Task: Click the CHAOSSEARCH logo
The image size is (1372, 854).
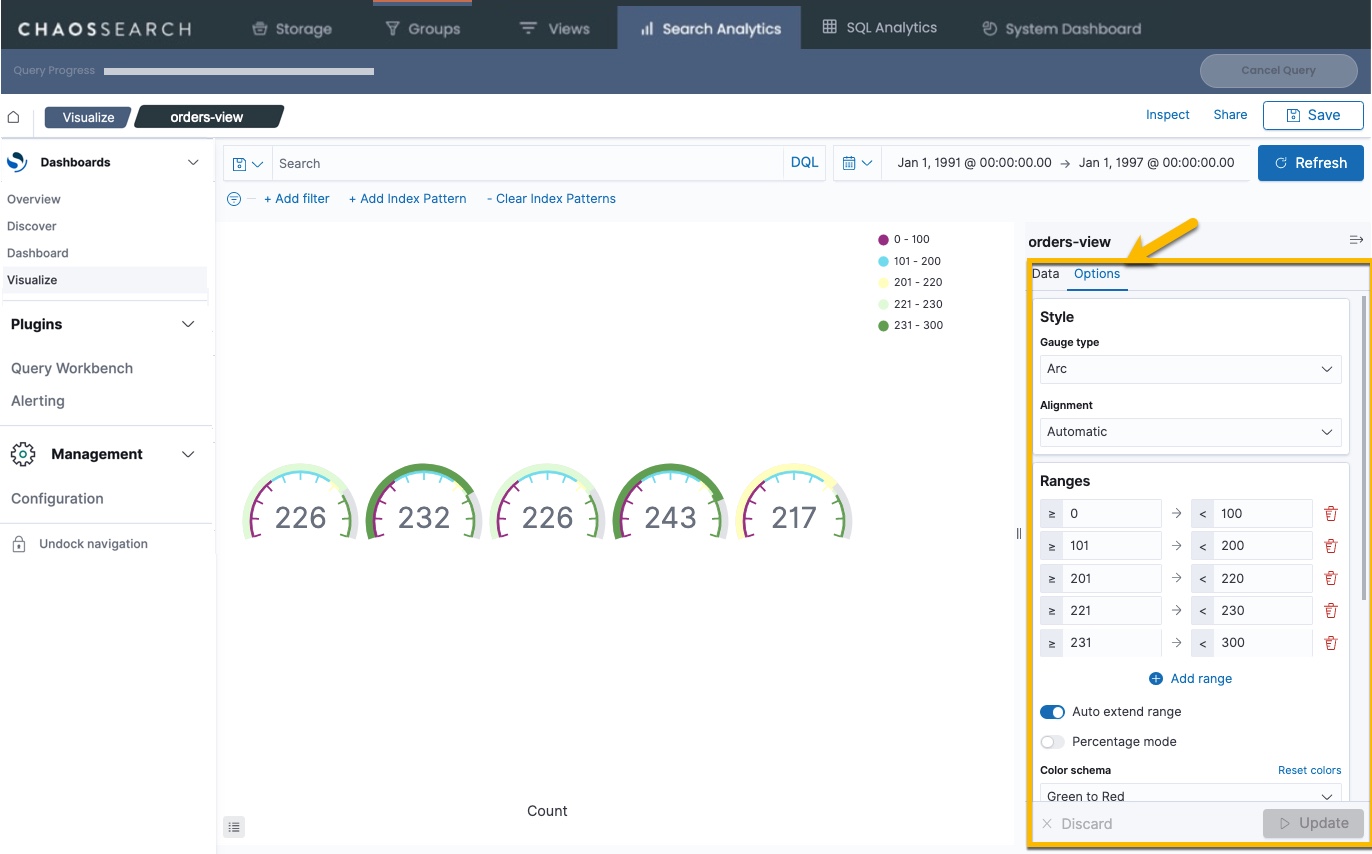Action: (104, 29)
